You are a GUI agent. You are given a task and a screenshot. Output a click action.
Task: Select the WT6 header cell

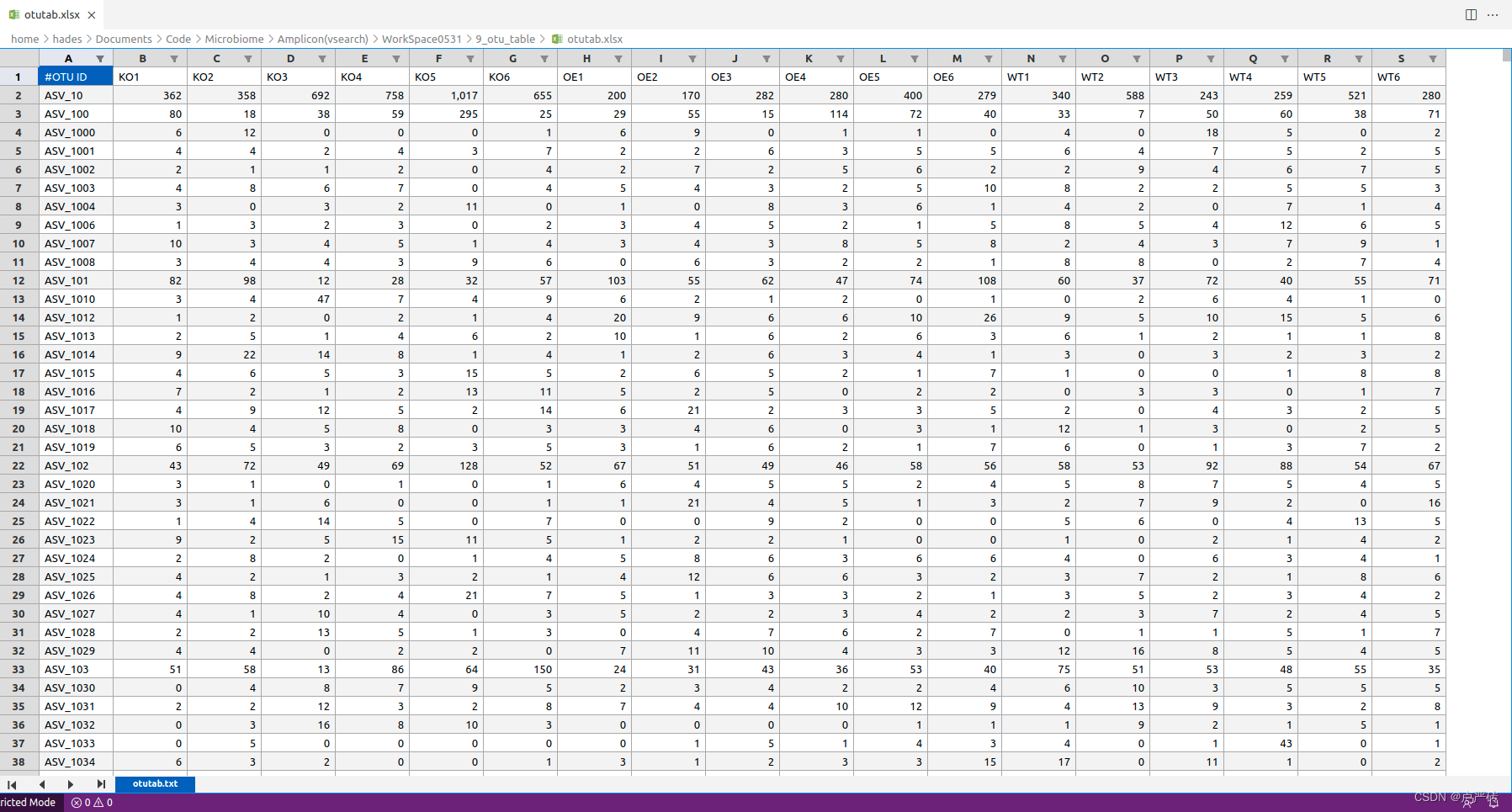pos(1409,77)
